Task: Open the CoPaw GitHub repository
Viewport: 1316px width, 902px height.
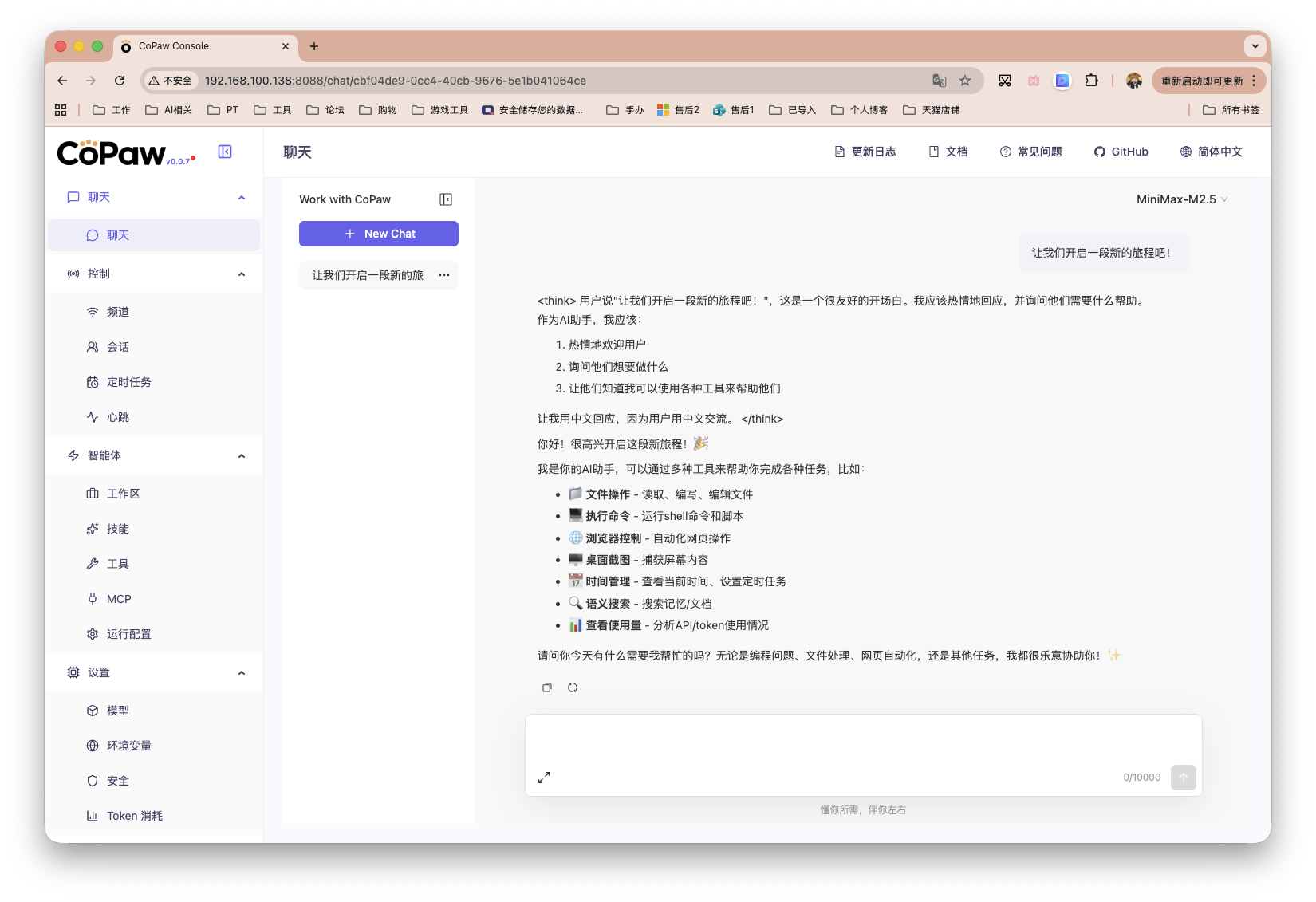Action: pyautogui.click(x=1121, y=152)
